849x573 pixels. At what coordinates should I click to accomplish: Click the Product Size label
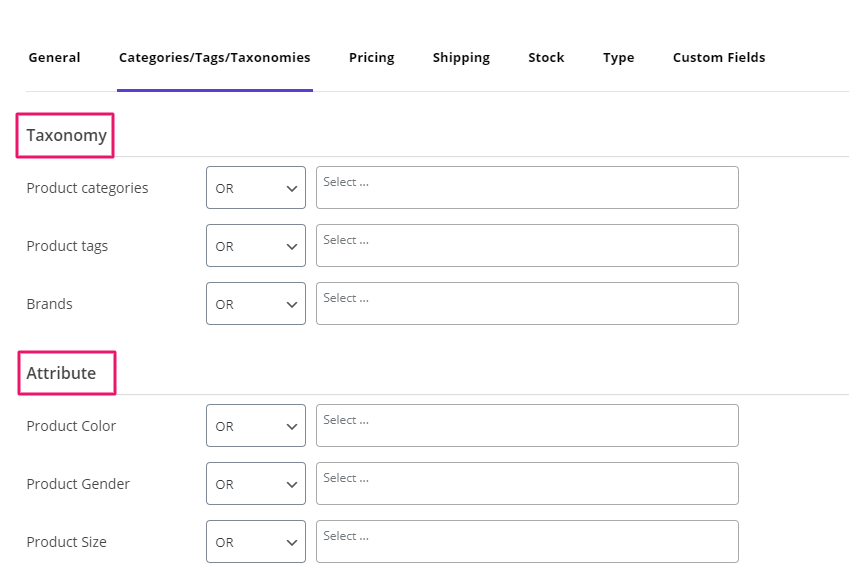click(x=66, y=542)
